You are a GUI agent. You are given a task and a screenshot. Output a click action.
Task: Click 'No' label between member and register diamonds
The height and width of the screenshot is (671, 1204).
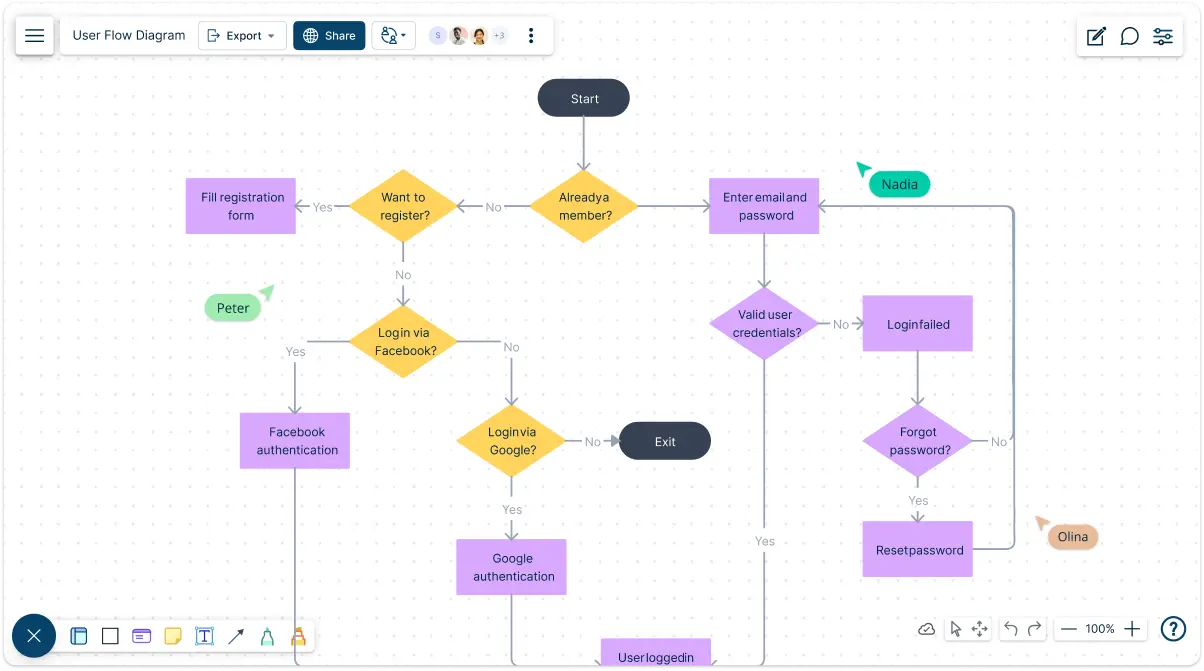pyautogui.click(x=493, y=207)
